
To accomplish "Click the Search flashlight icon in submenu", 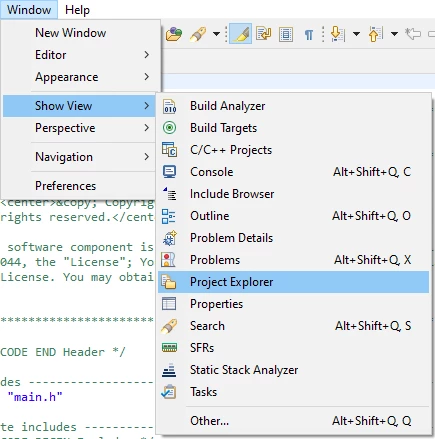I will [169, 326].
